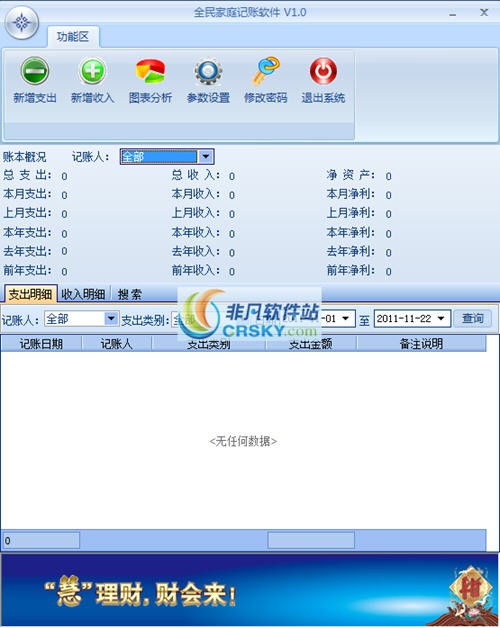Open 图表分析 pie chart icon
500x628 pixels.
coord(150,71)
